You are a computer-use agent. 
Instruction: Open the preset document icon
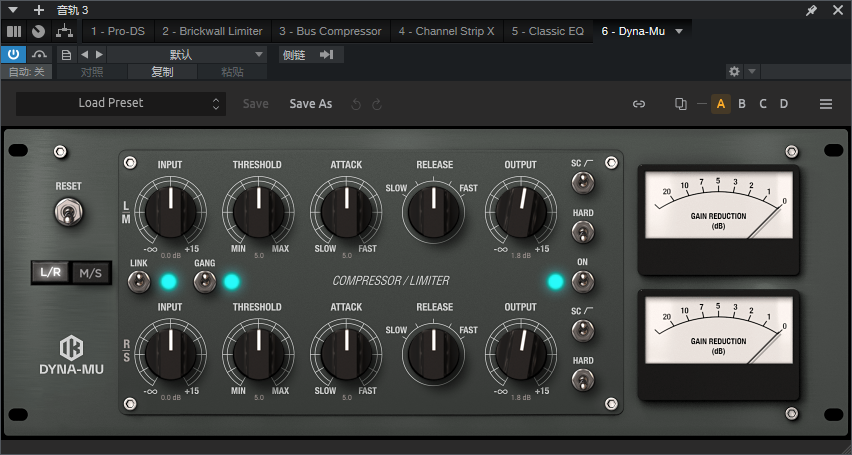tap(66, 54)
